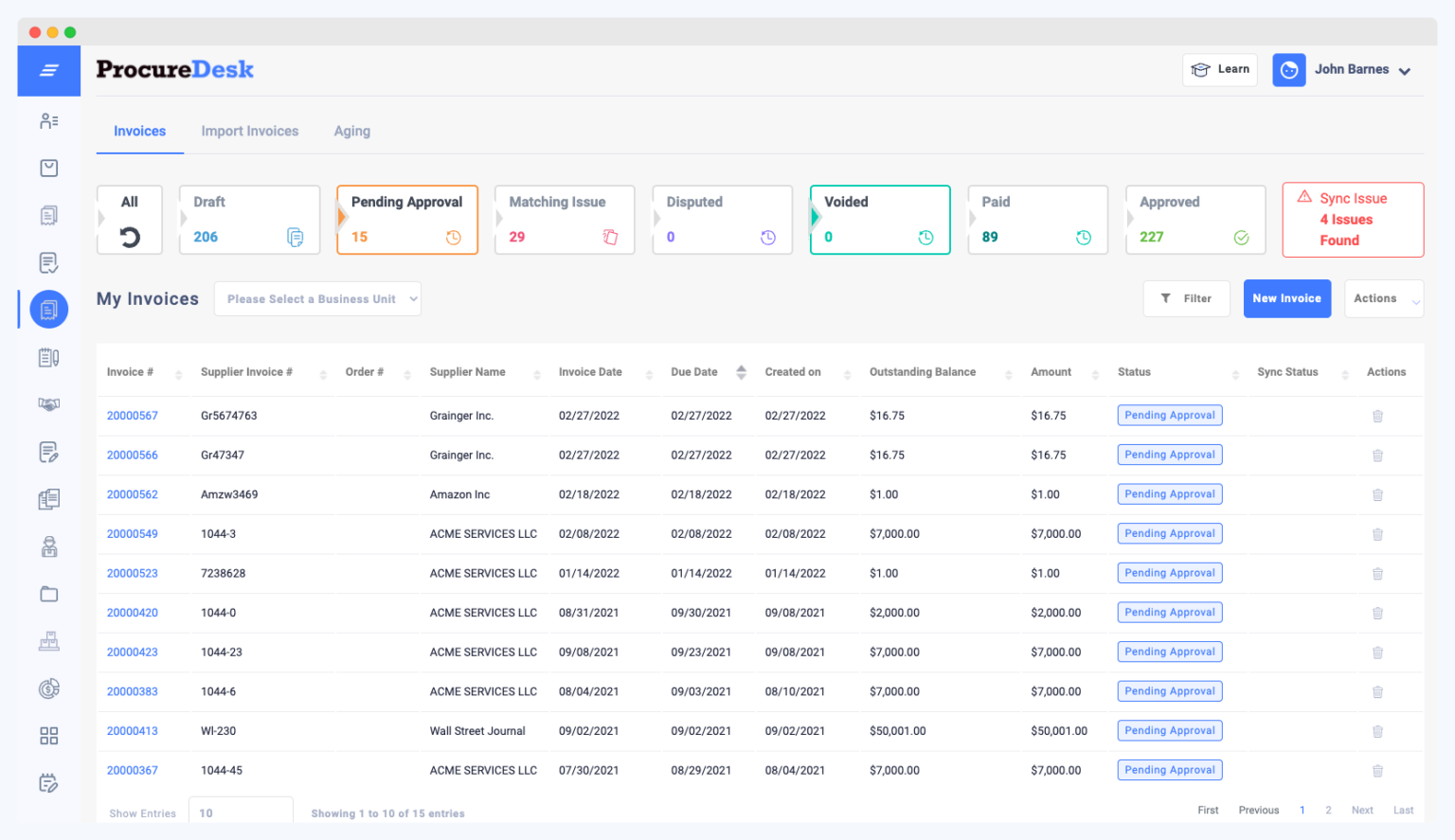Expand the Actions dropdown
The height and width of the screenshot is (840, 1455).
(1384, 298)
